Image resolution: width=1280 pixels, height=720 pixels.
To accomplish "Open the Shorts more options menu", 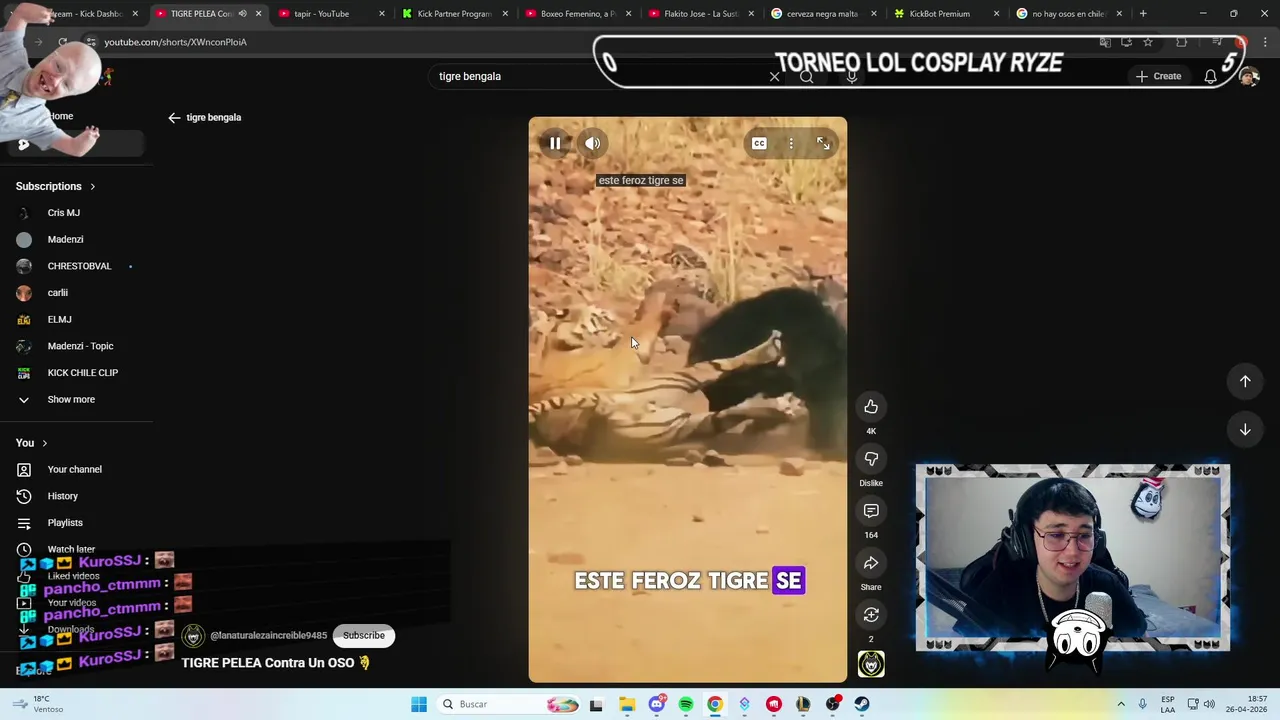I will (x=791, y=144).
